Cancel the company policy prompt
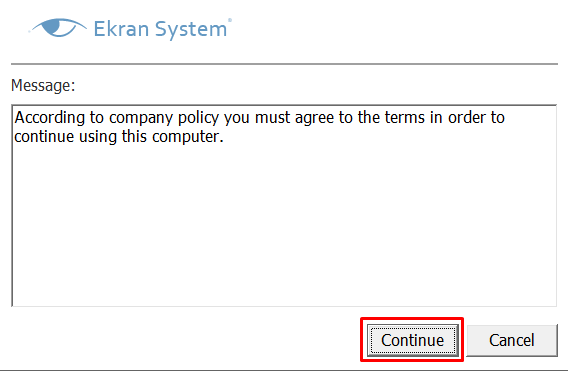This screenshot has width=568, height=371. pos(511,340)
